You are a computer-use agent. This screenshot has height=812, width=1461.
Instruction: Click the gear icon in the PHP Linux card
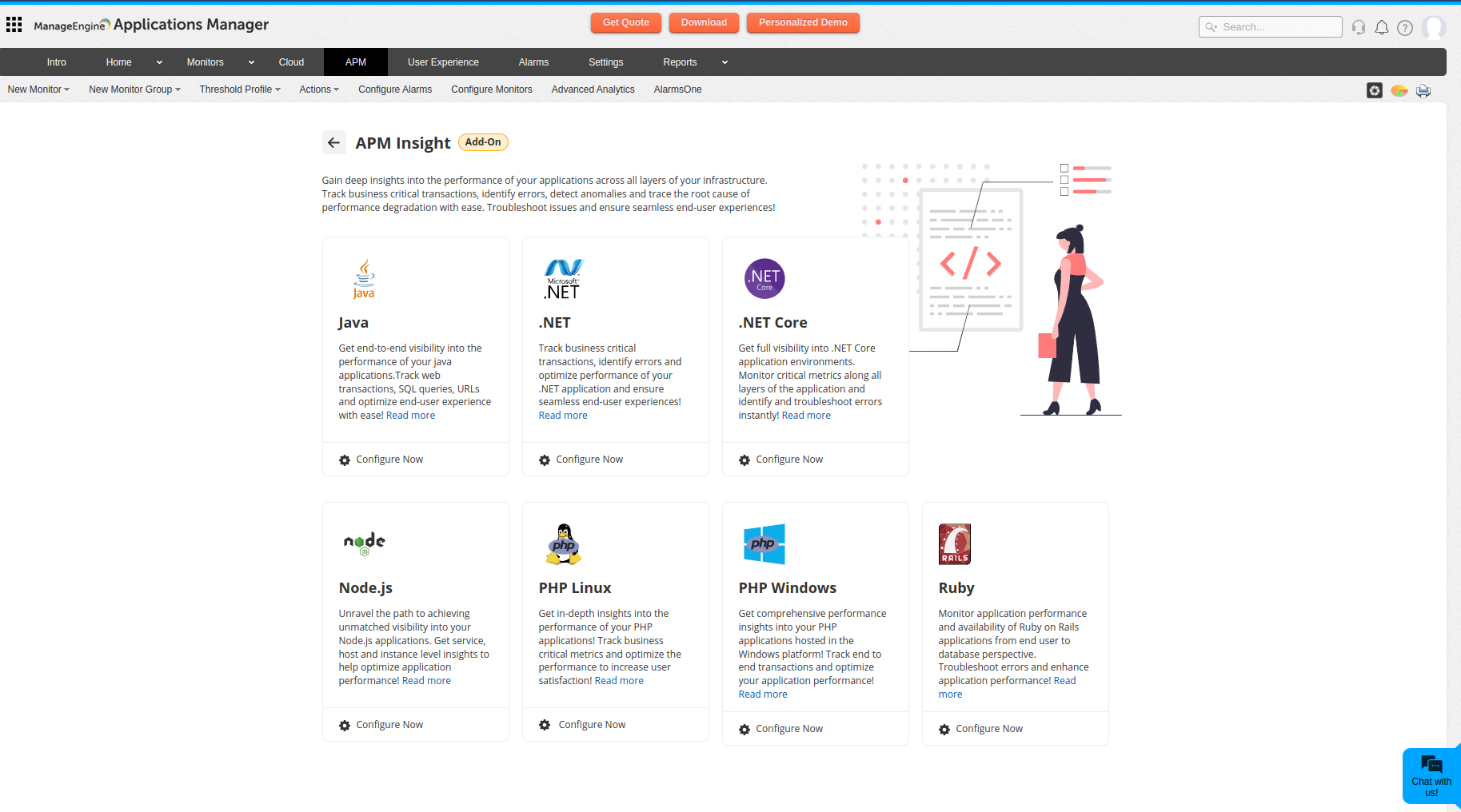click(x=545, y=725)
